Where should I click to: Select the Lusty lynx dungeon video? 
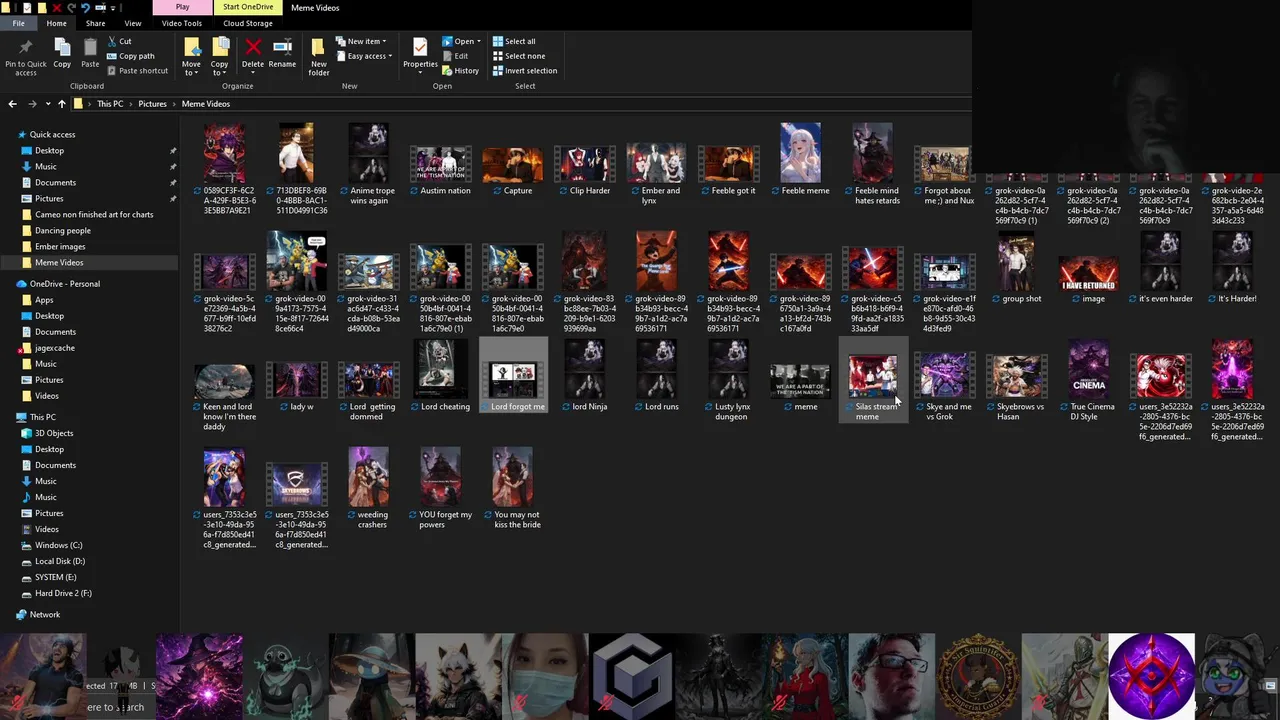(x=729, y=382)
